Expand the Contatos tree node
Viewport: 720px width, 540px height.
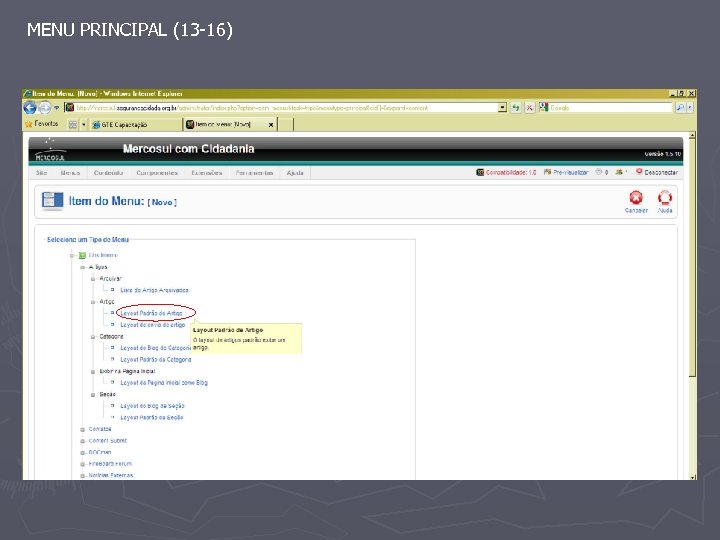point(83,429)
